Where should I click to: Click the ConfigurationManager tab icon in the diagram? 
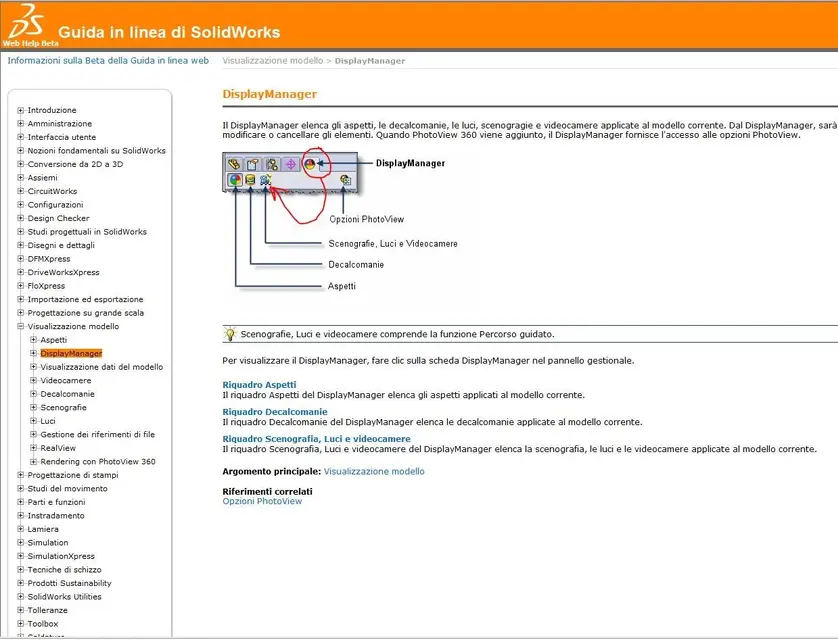click(272, 164)
